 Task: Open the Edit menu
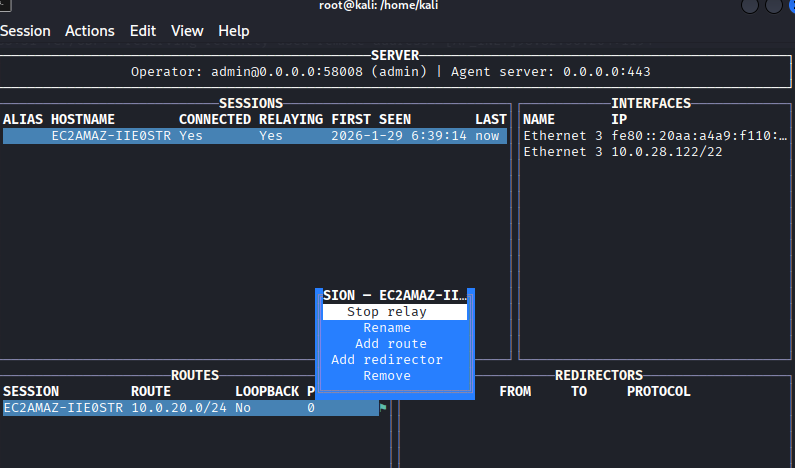143,31
